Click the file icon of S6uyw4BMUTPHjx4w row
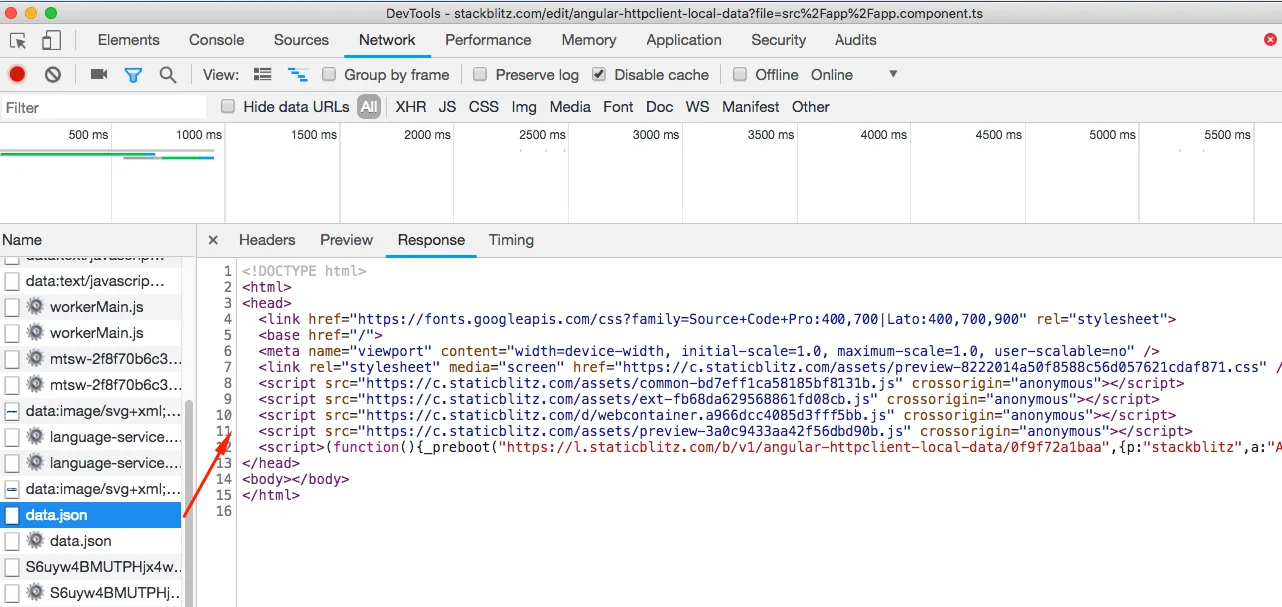Image resolution: width=1282 pixels, height=607 pixels. 12,567
